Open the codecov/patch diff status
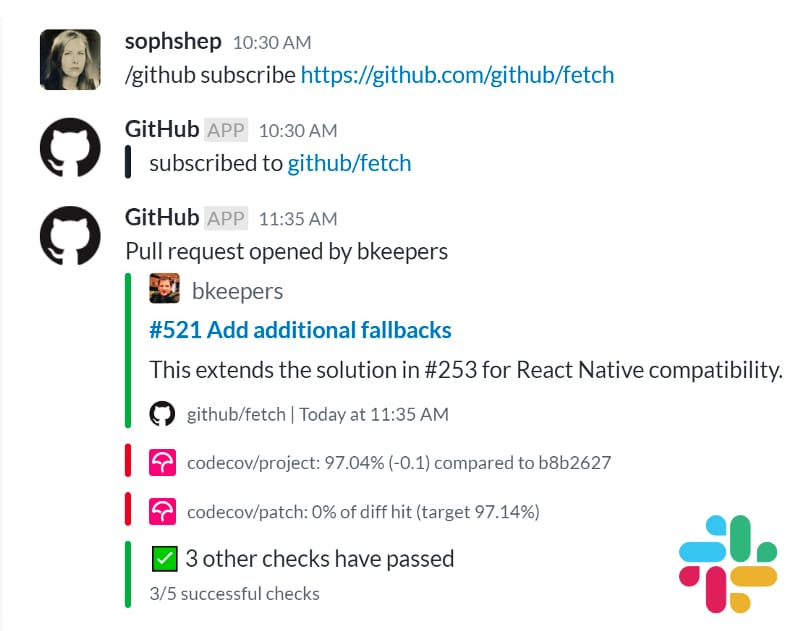Viewport: 800px width, 631px height. tap(363, 512)
